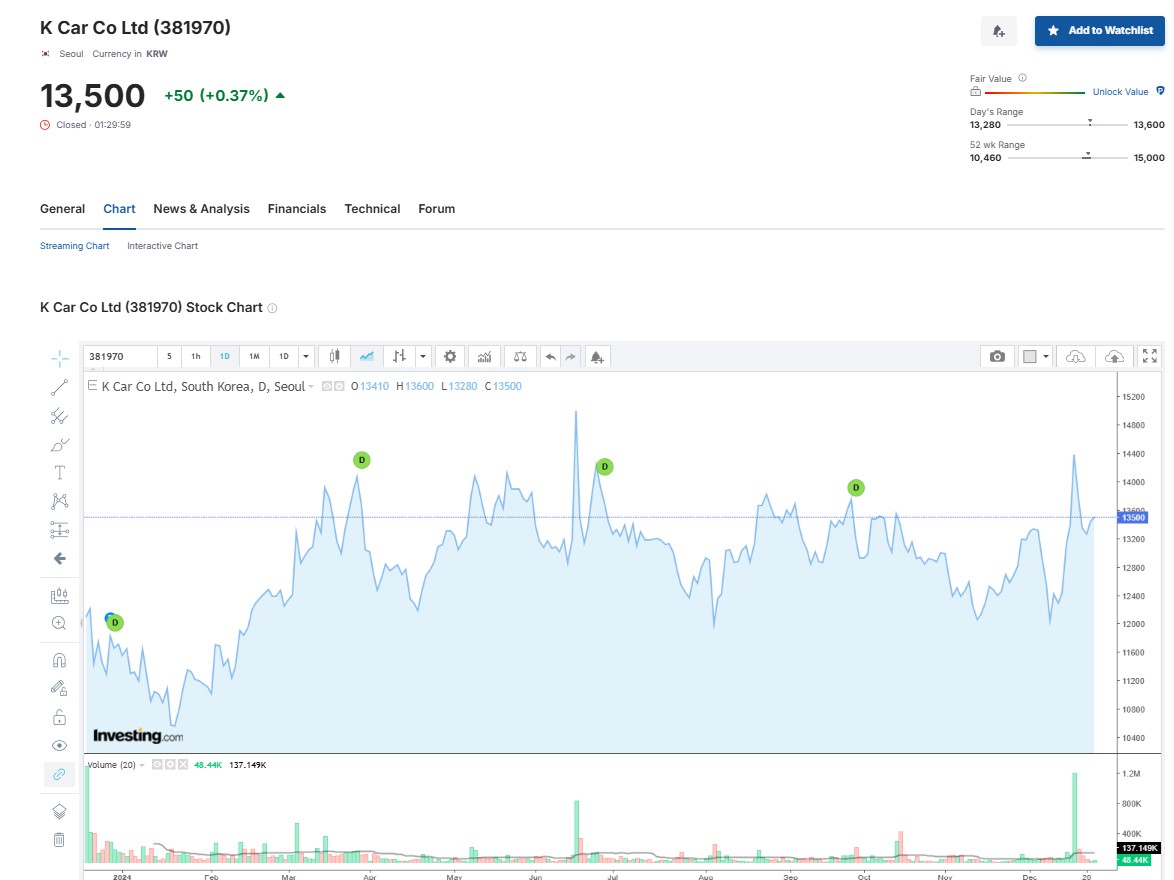Select the long position prediction tool
This screenshot has height=880, width=1174.
59,530
